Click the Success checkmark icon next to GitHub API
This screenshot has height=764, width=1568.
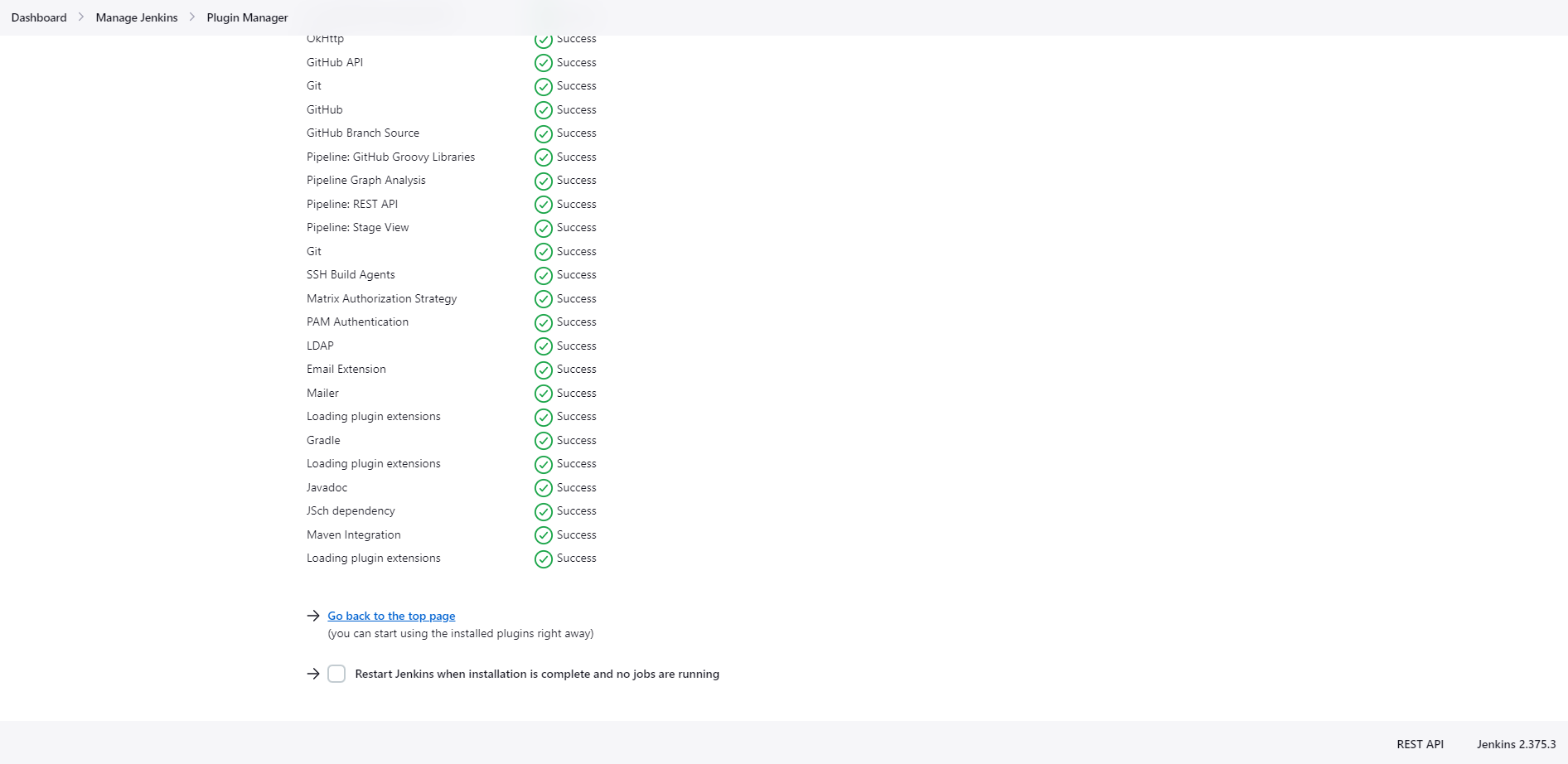(544, 62)
